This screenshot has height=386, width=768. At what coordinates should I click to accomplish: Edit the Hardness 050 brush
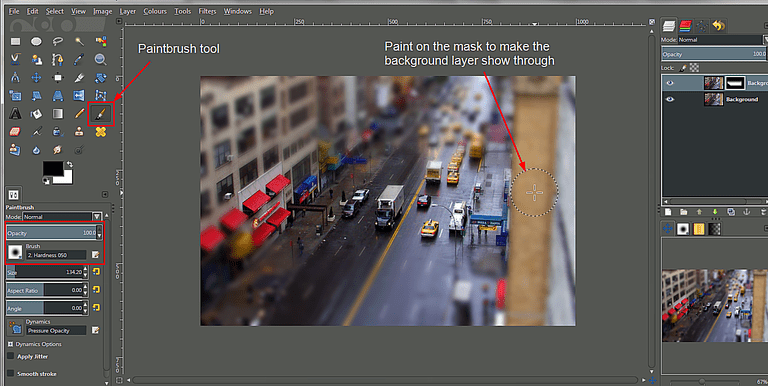pyautogui.click(x=96, y=255)
